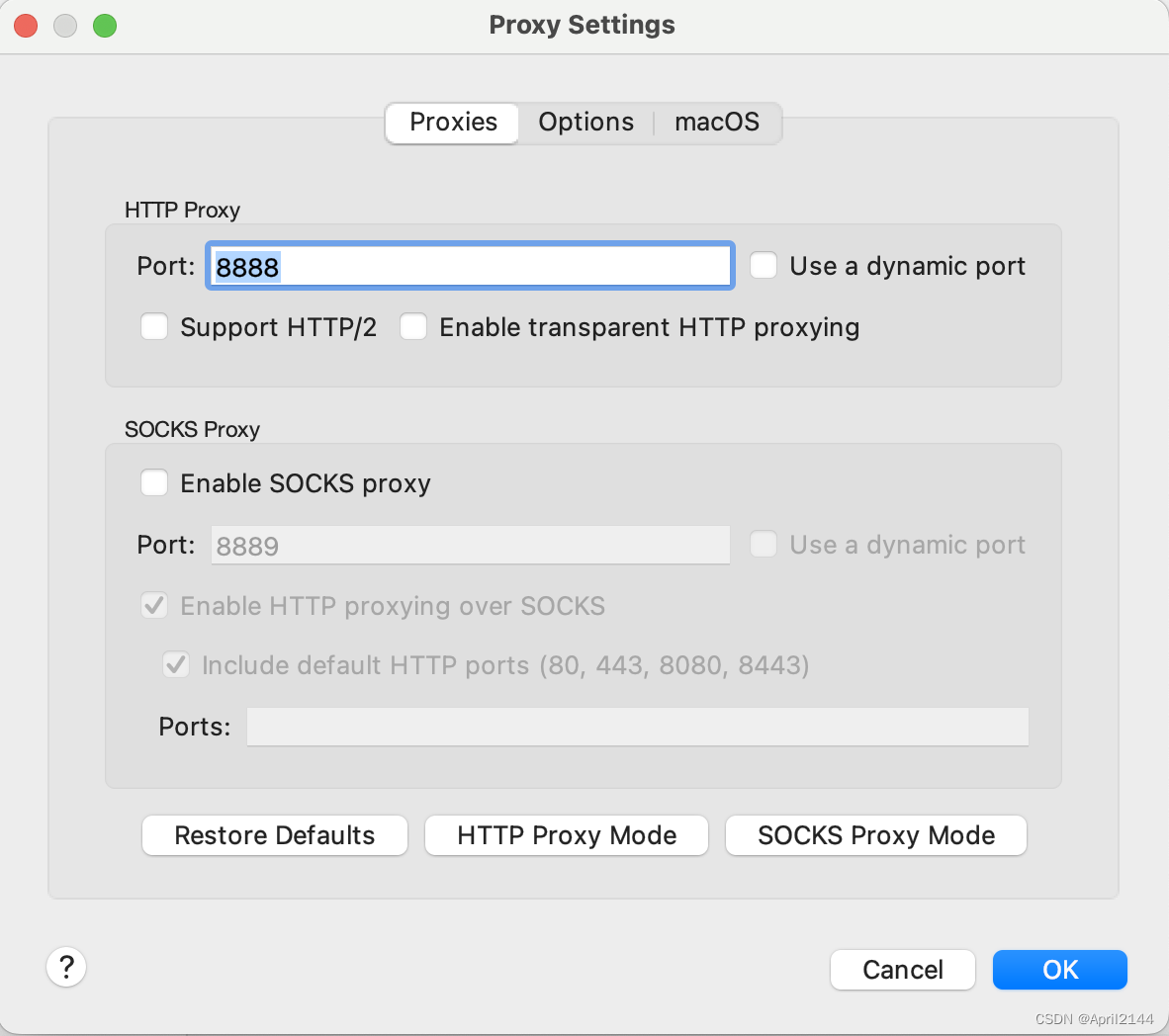
Task: Toggle SOCKS Use a dynamic port checkbox
Action: coord(764,544)
